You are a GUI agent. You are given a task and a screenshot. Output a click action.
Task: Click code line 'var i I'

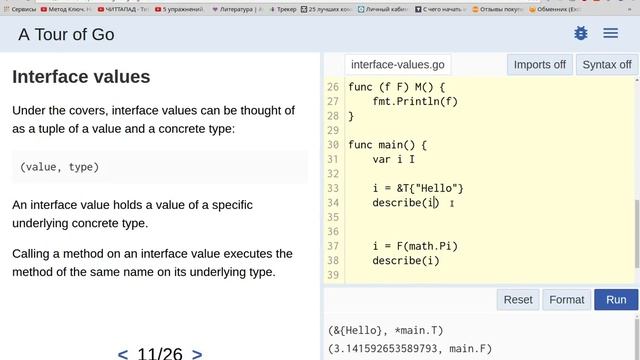click(x=393, y=159)
